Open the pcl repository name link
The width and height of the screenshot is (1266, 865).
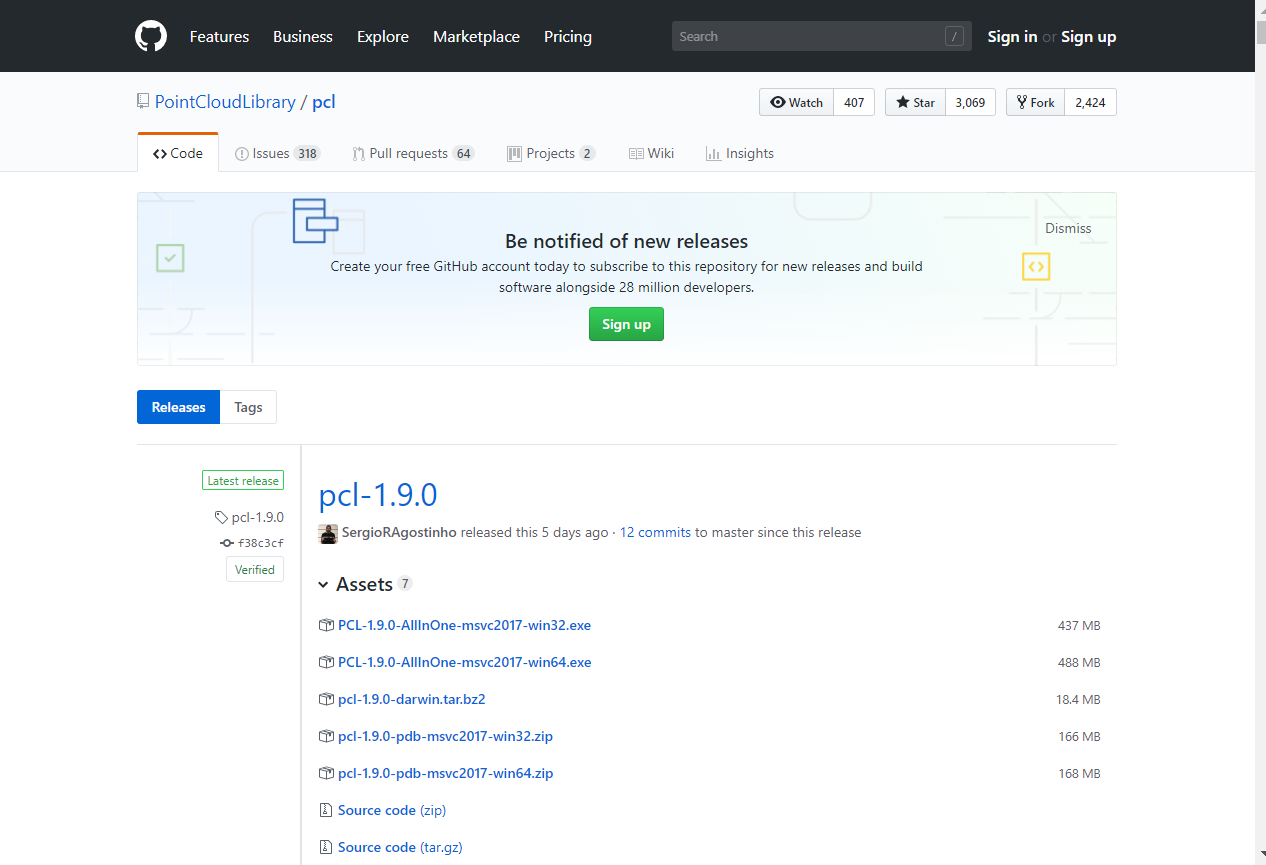(324, 102)
